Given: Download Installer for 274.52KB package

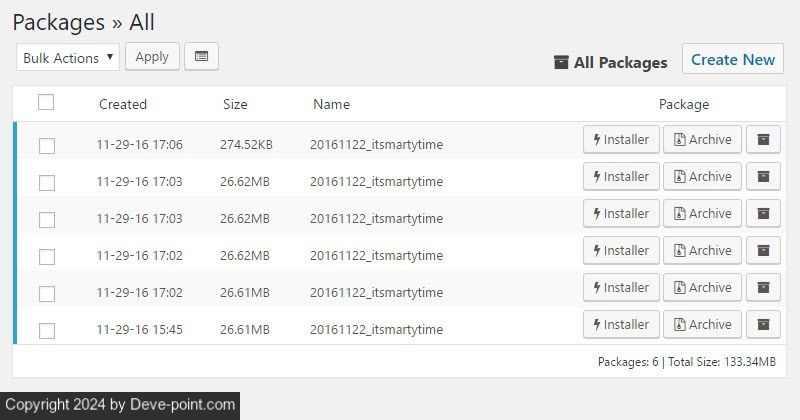Looking at the screenshot, I should [x=621, y=139].
